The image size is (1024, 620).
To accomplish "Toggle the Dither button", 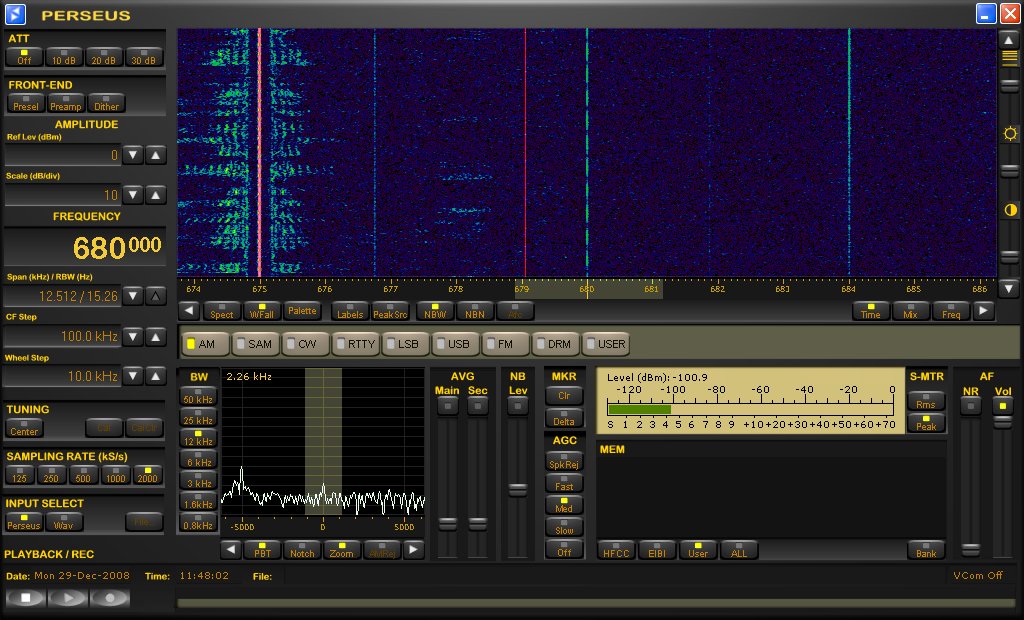I will [x=106, y=103].
